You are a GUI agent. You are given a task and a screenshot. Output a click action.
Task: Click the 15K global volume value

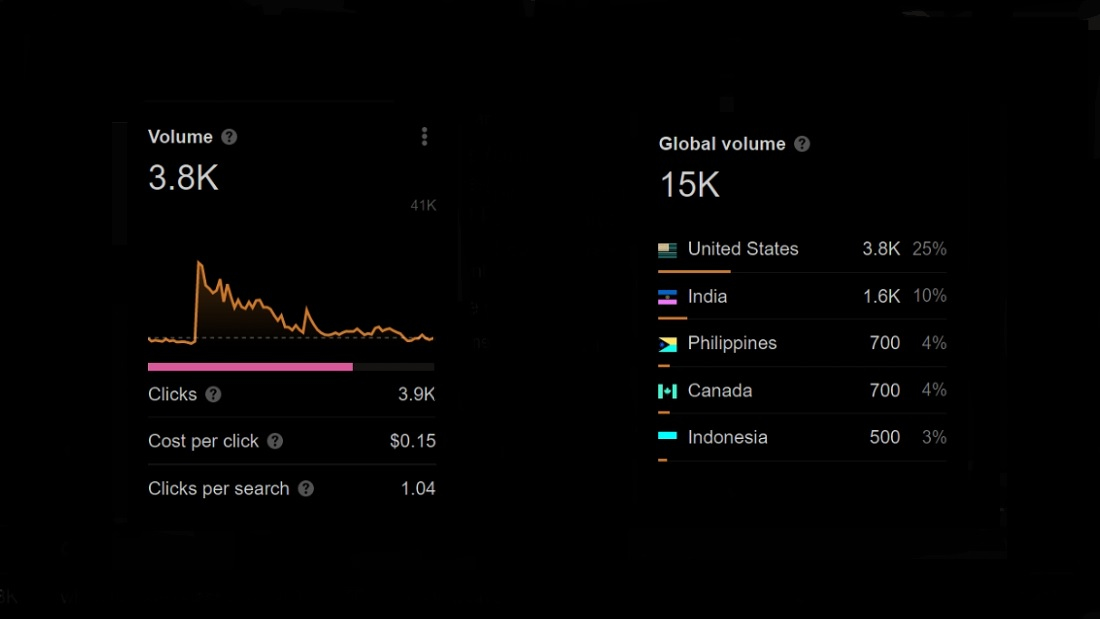coord(690,185)
